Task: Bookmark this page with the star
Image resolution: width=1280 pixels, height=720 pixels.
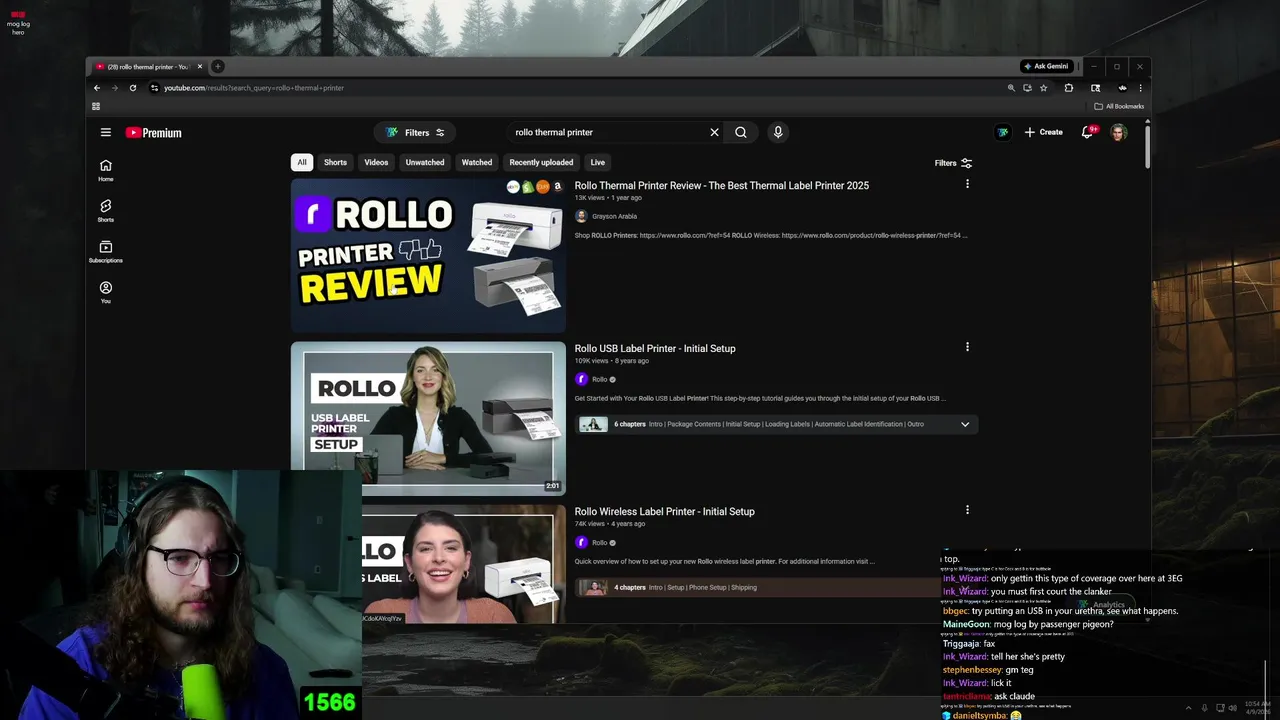Action: pyautogui.click(x=1043, y=88)
